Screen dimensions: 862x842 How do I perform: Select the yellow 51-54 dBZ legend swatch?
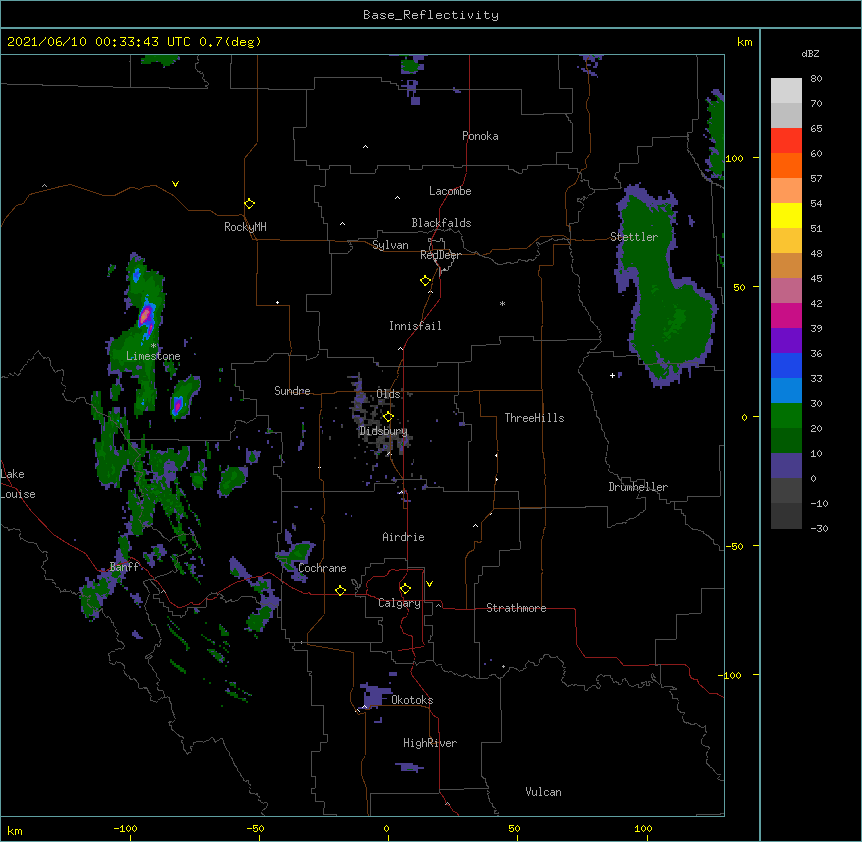[x=786, y=215]
